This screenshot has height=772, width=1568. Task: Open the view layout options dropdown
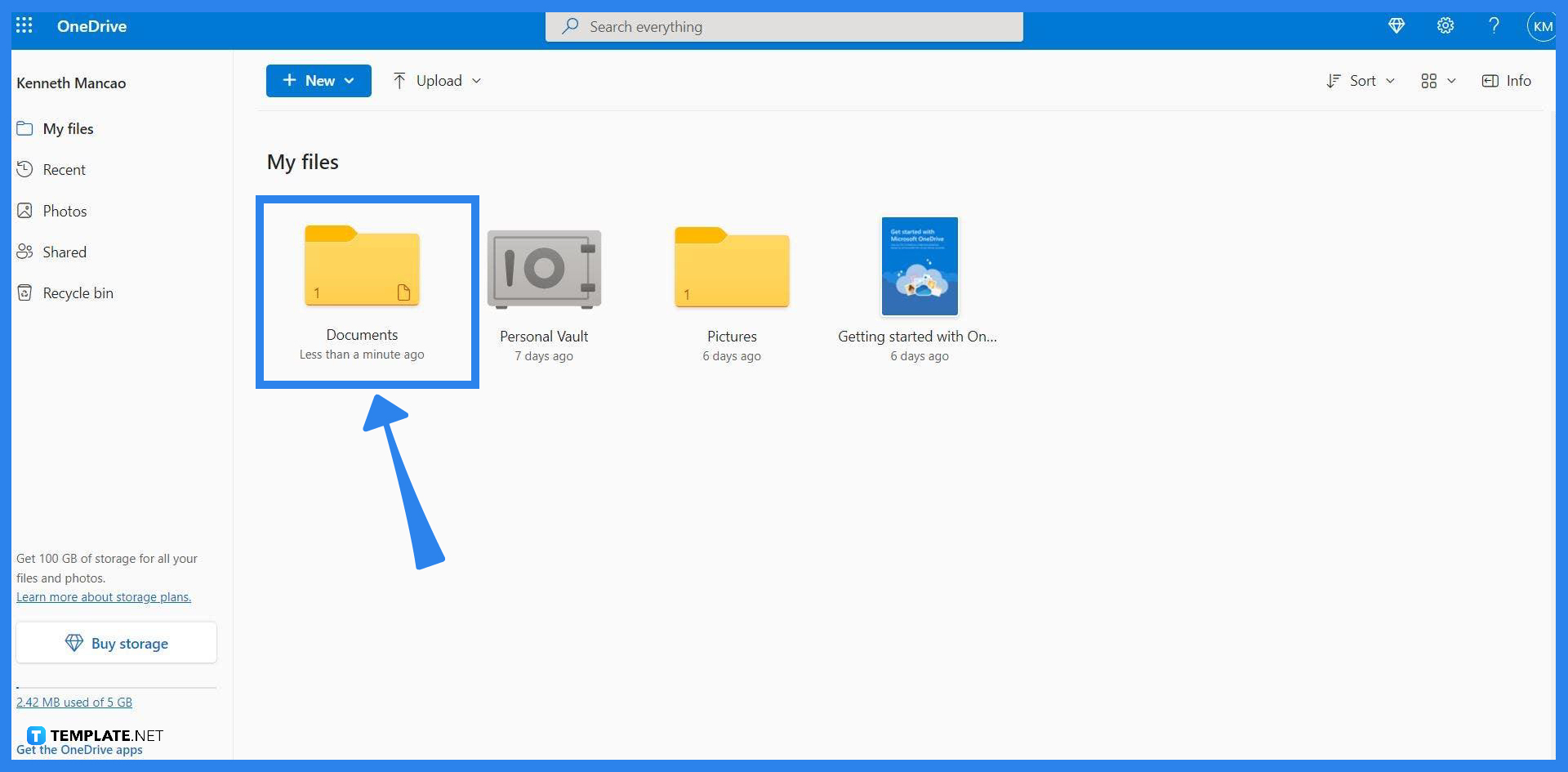[1437, 80]
